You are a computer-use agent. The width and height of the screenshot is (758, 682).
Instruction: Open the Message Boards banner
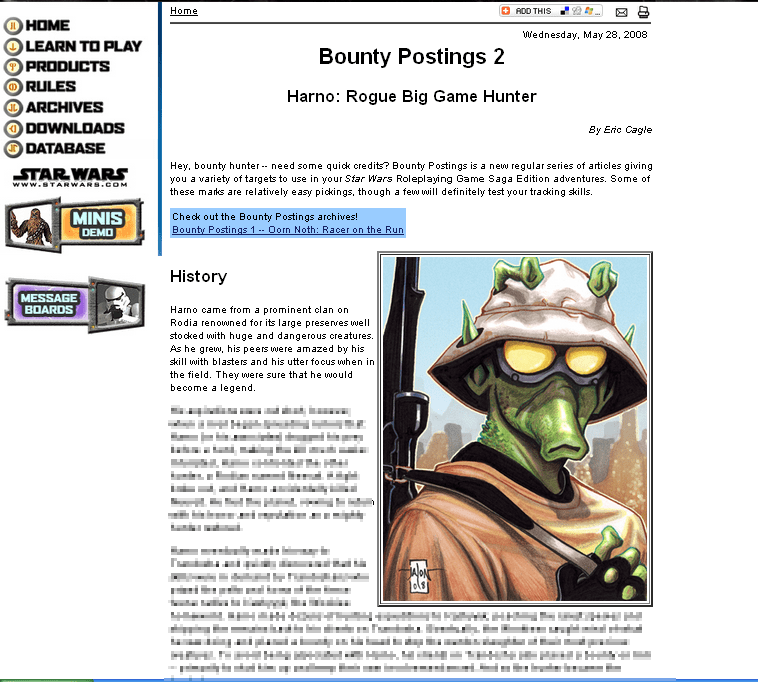click(x=74, y=305)
